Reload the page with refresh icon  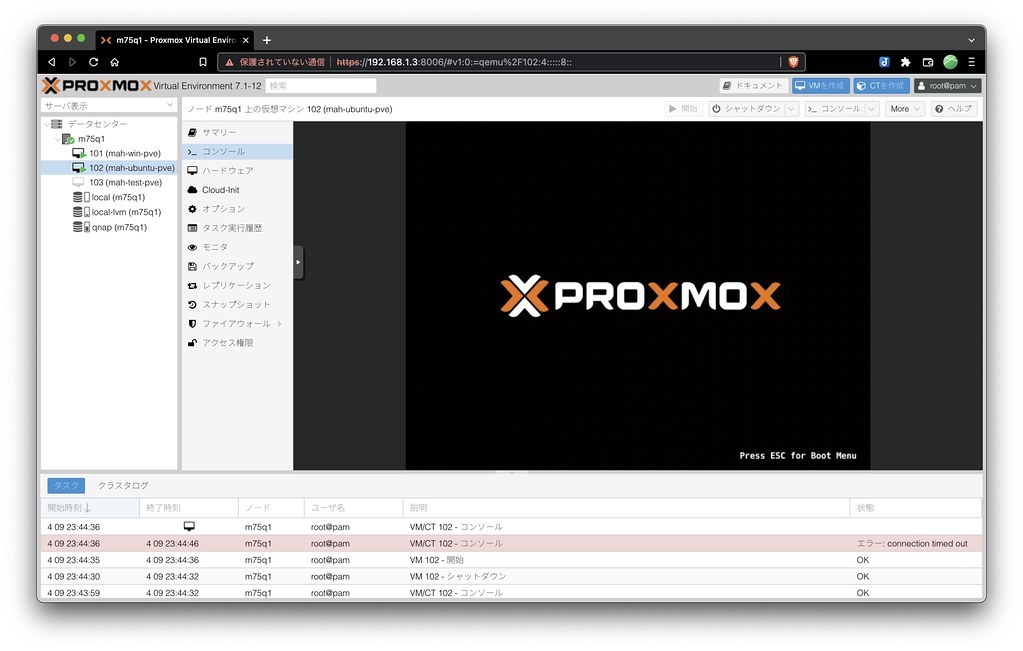93,62
